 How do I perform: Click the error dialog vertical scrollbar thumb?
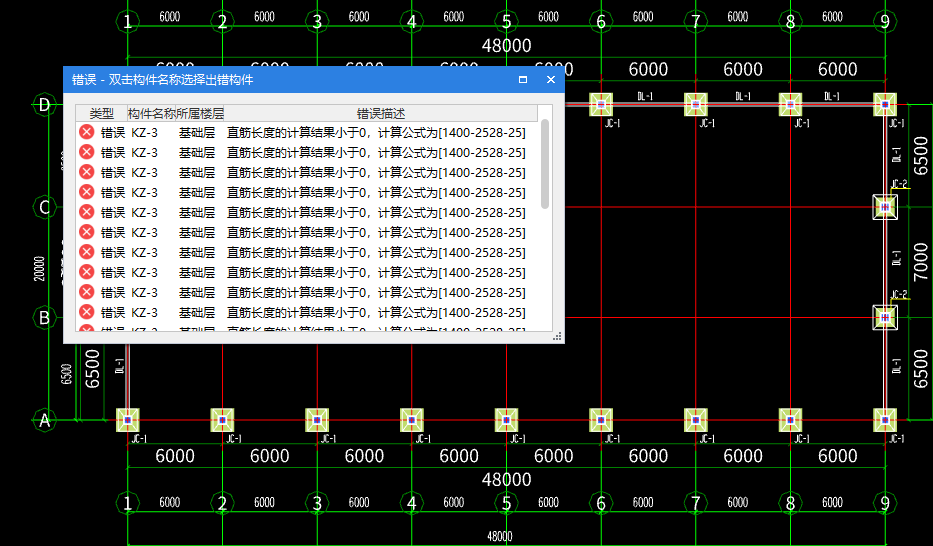(x=545, y=164)
